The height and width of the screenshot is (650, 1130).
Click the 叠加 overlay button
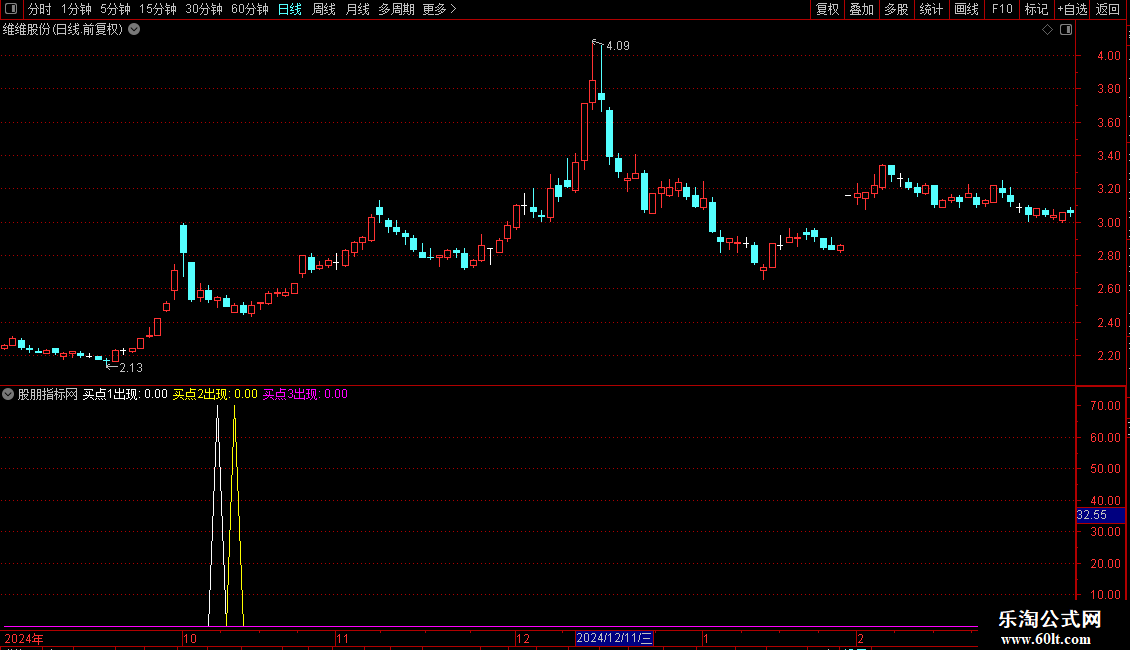pos(862,9)
